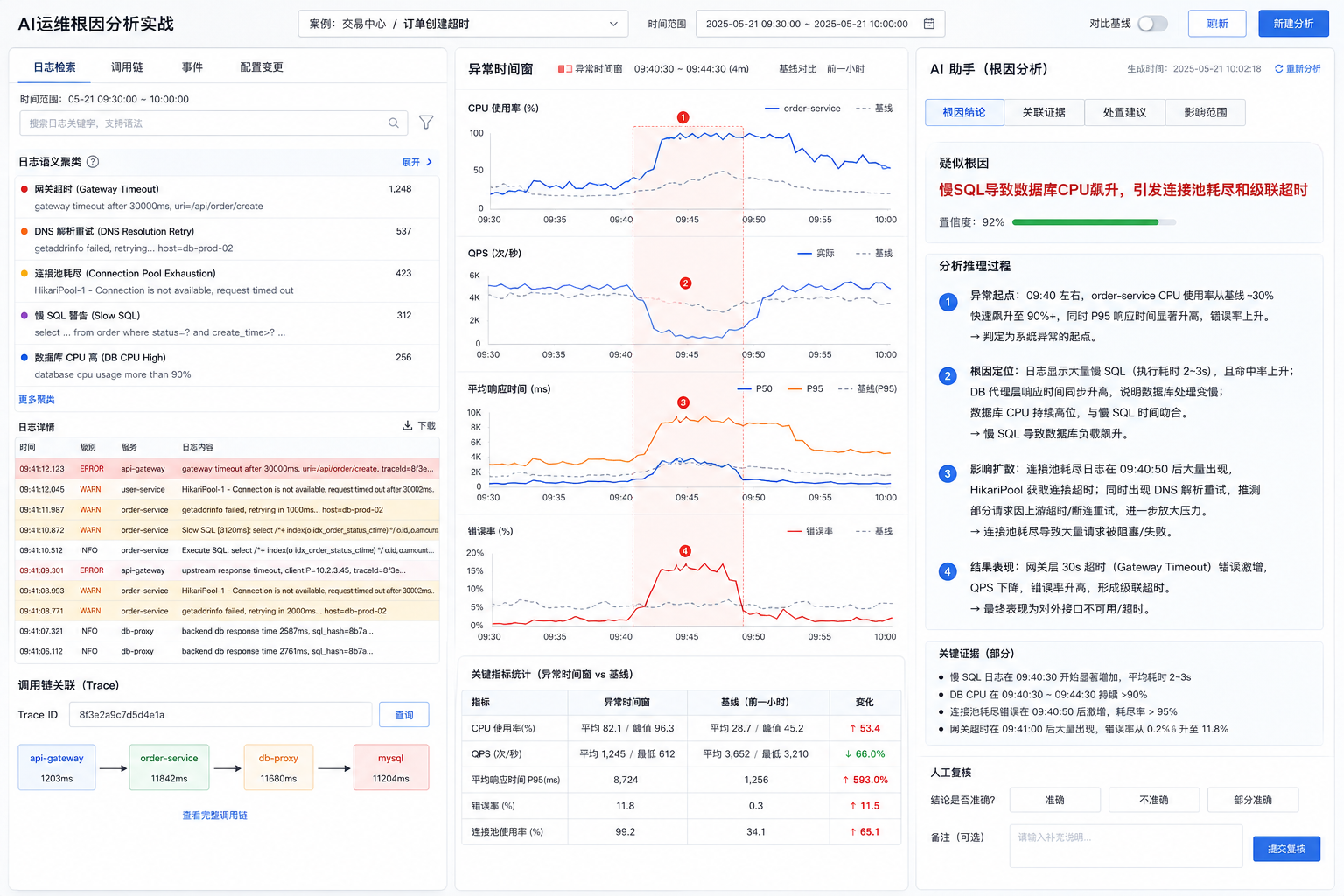This screenshot has width=1344, height=896.
Task: Click anomaly marker 2 on QPS chart
Action: (x=685, y=283)
